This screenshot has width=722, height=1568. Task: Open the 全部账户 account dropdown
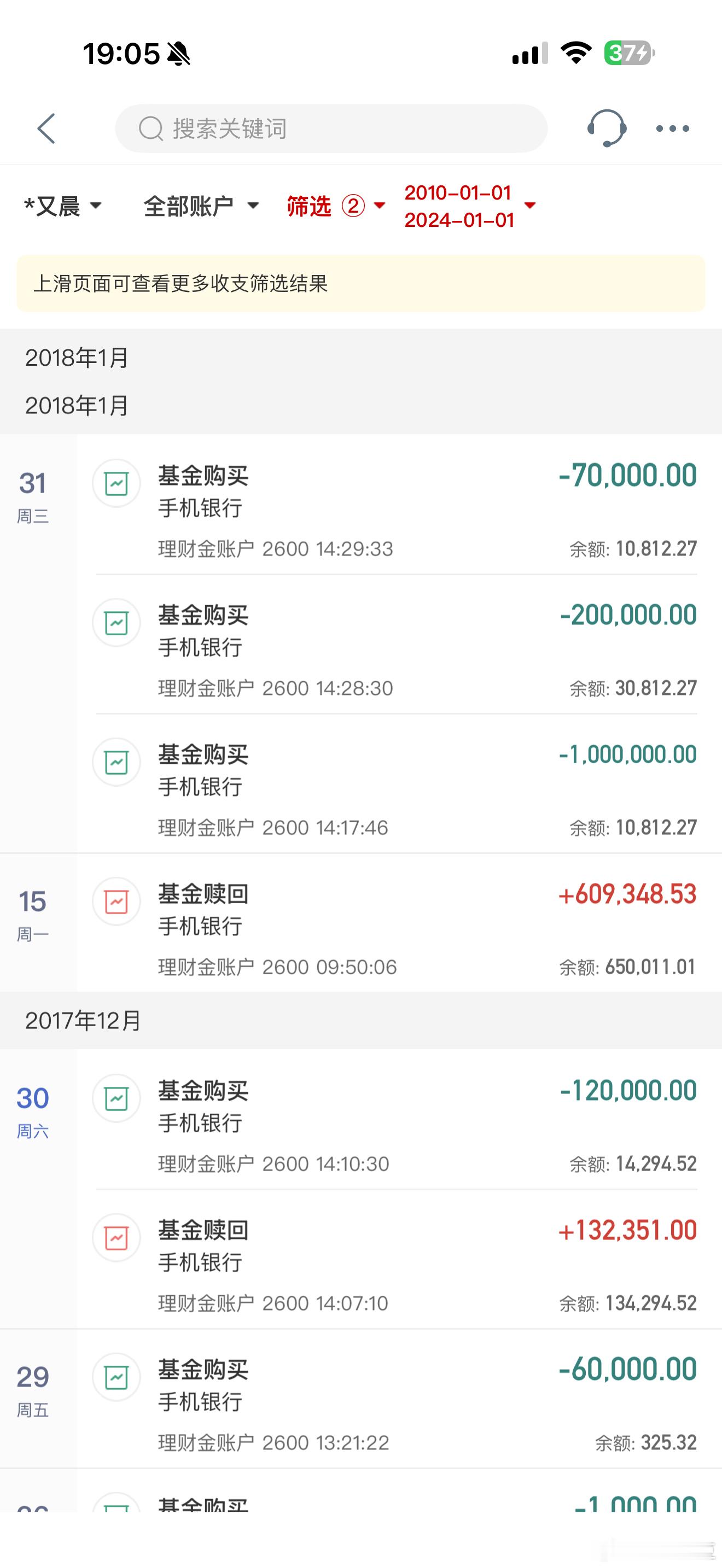point(201,206)
